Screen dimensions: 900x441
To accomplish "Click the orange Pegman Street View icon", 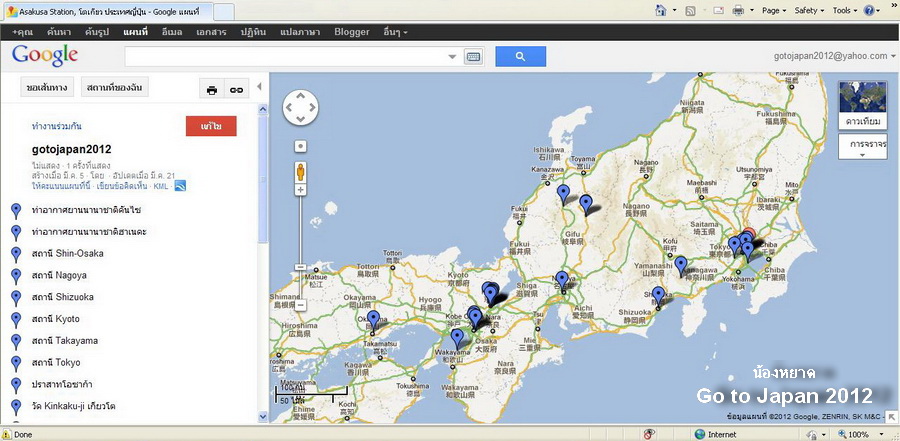I will point(300,172).
